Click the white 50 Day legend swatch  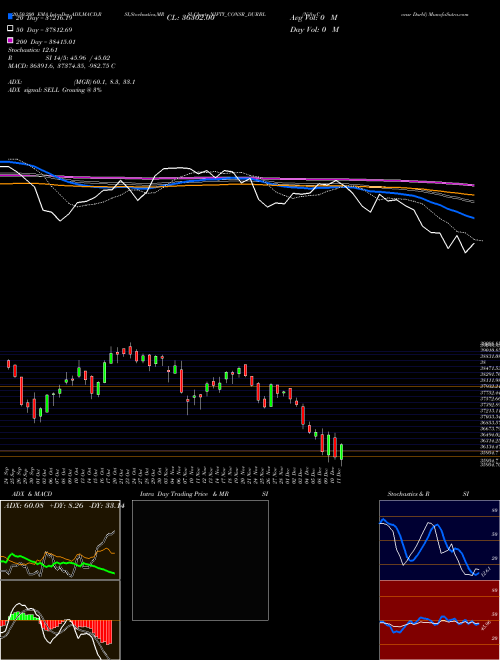point(10,29)
